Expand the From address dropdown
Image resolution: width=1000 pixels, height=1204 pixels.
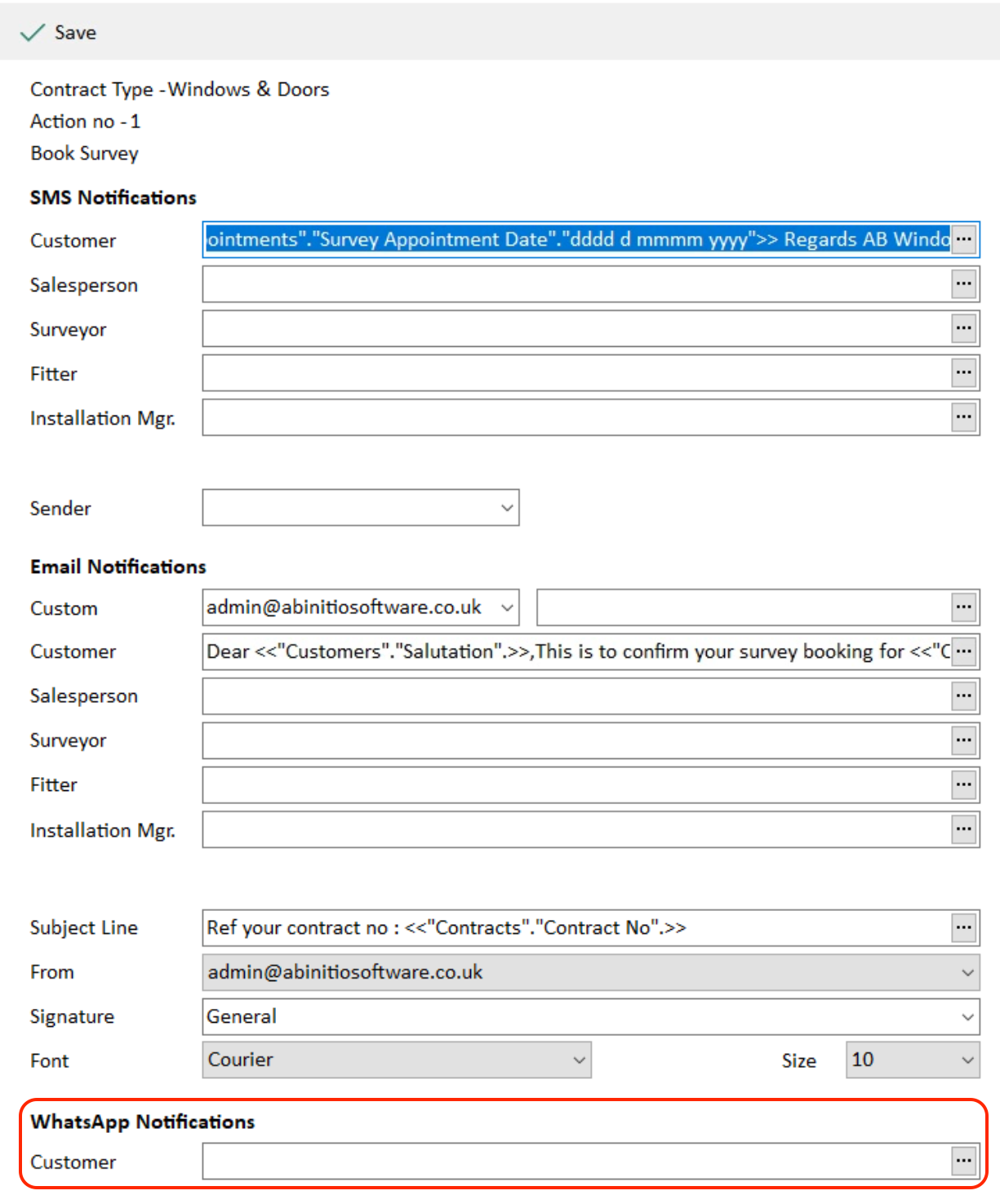[x=967, y=972]
